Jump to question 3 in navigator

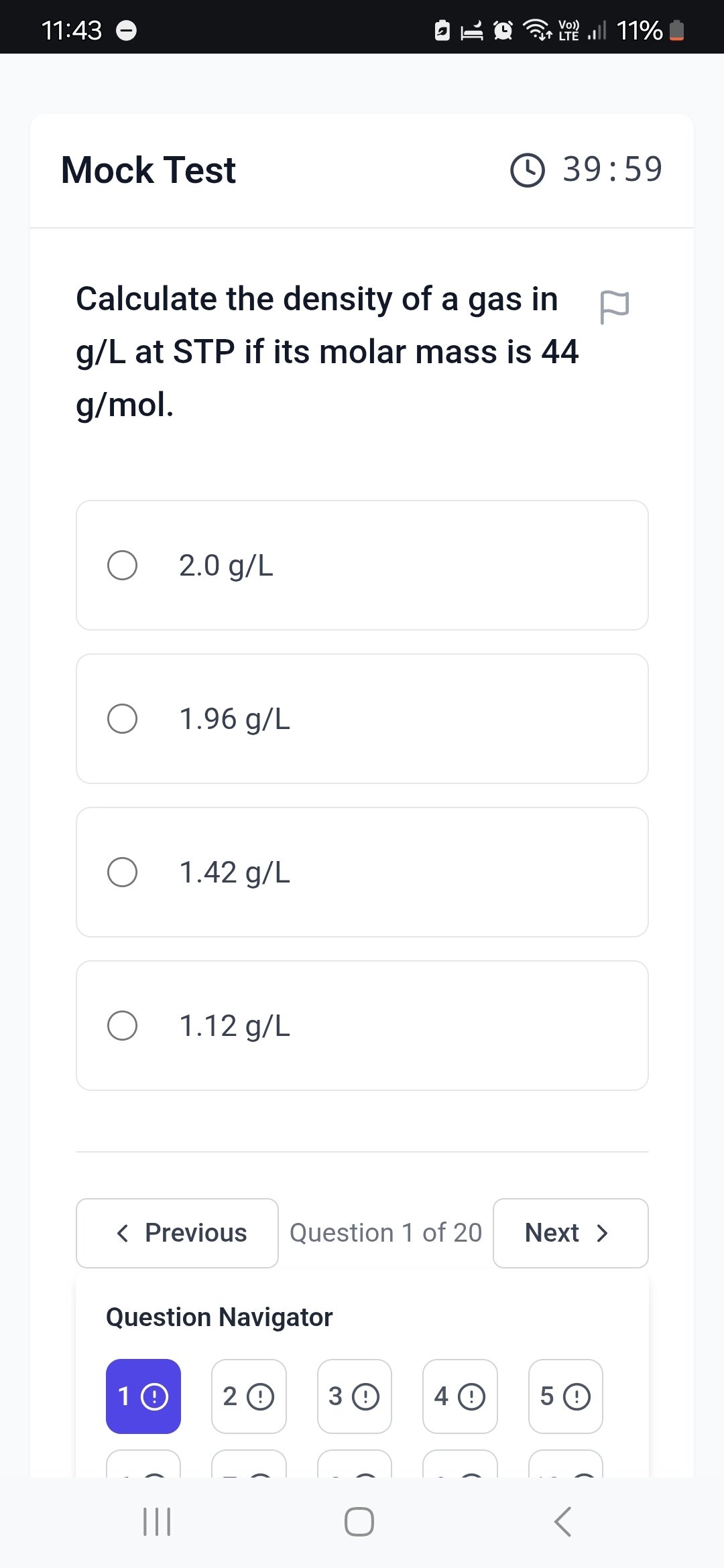[355, 1396]
